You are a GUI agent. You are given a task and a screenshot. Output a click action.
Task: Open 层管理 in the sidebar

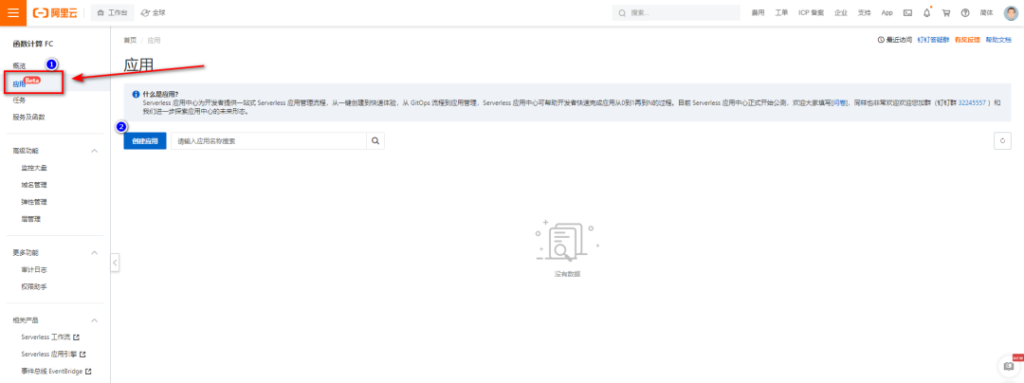pos(31,219)
